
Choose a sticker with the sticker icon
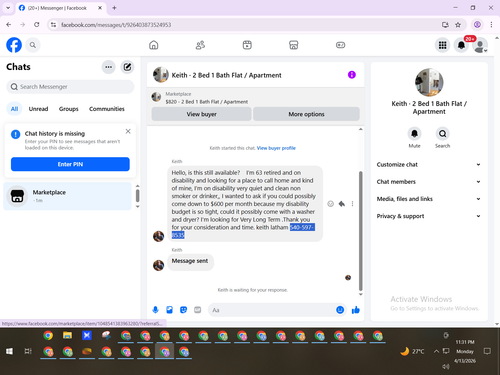(x=183, y=310)
